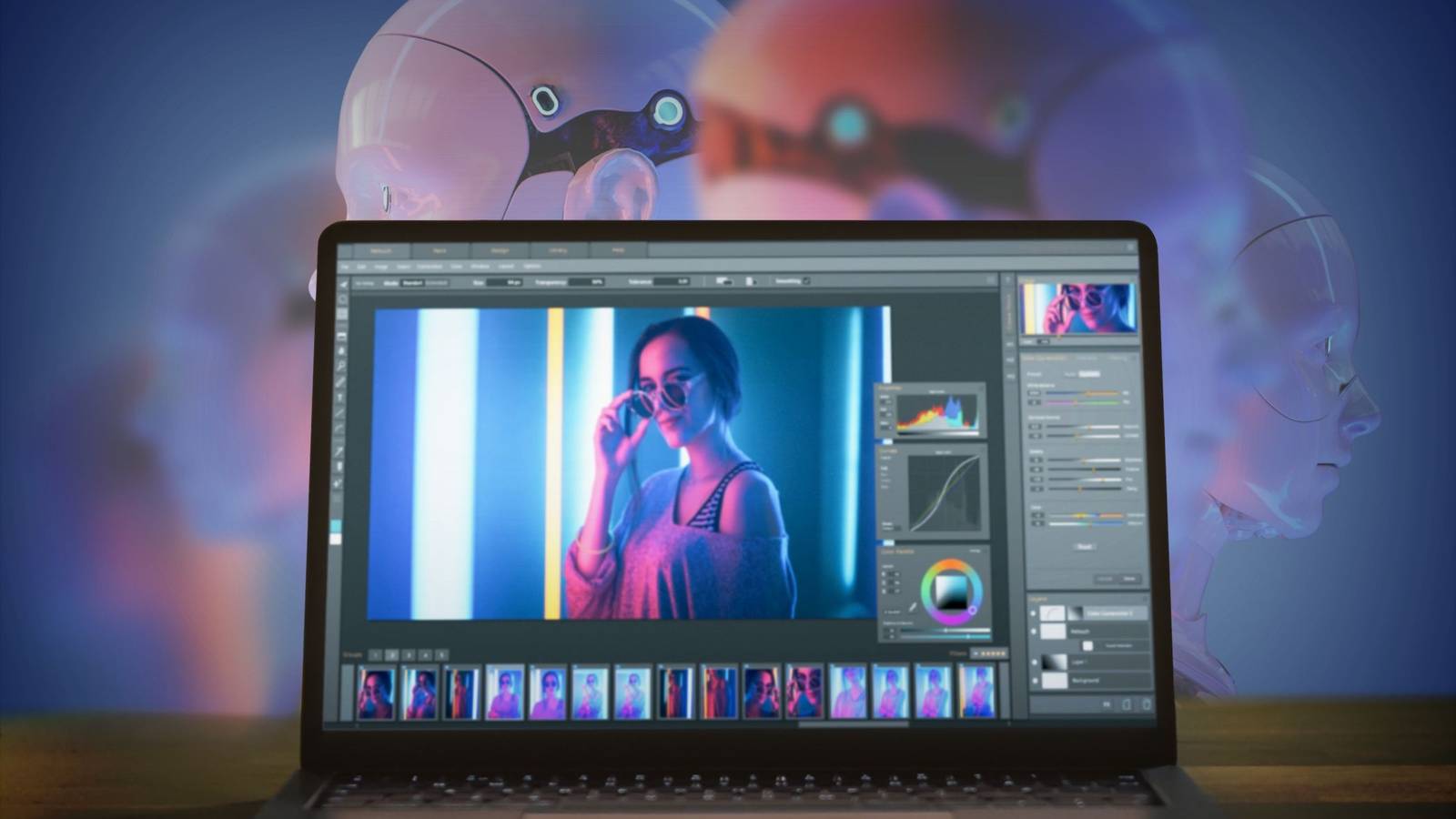
Task: Select the arrow move tool in the left toolbar
Action: [343, 284]
